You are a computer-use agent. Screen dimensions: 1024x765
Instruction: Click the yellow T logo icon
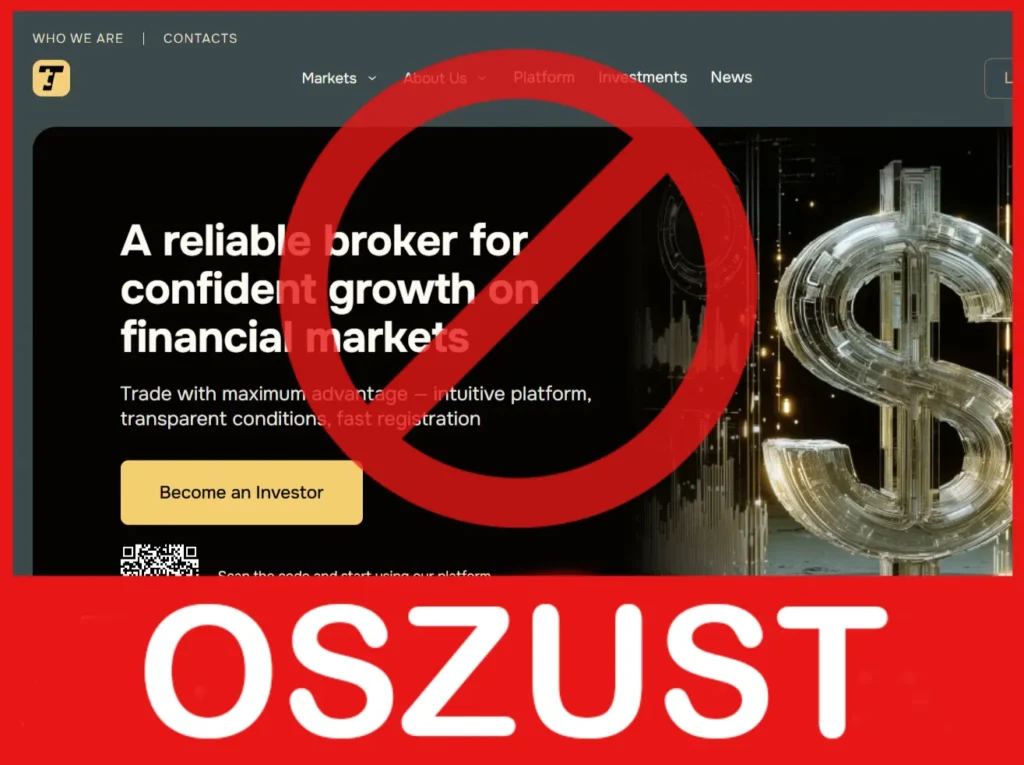pyautogui.click(x=51, y=78)
